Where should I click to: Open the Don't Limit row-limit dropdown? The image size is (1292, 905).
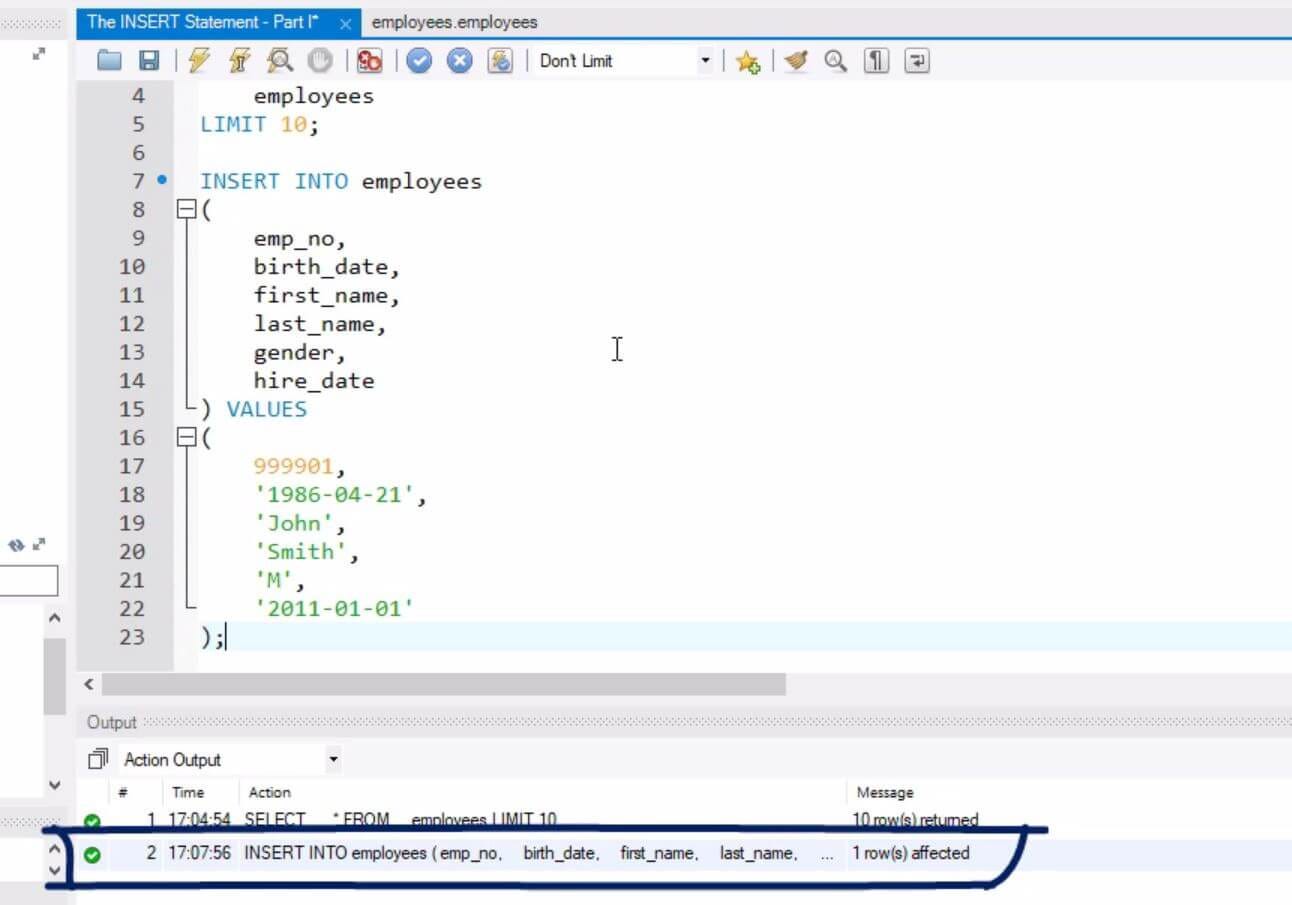(706, 60)
